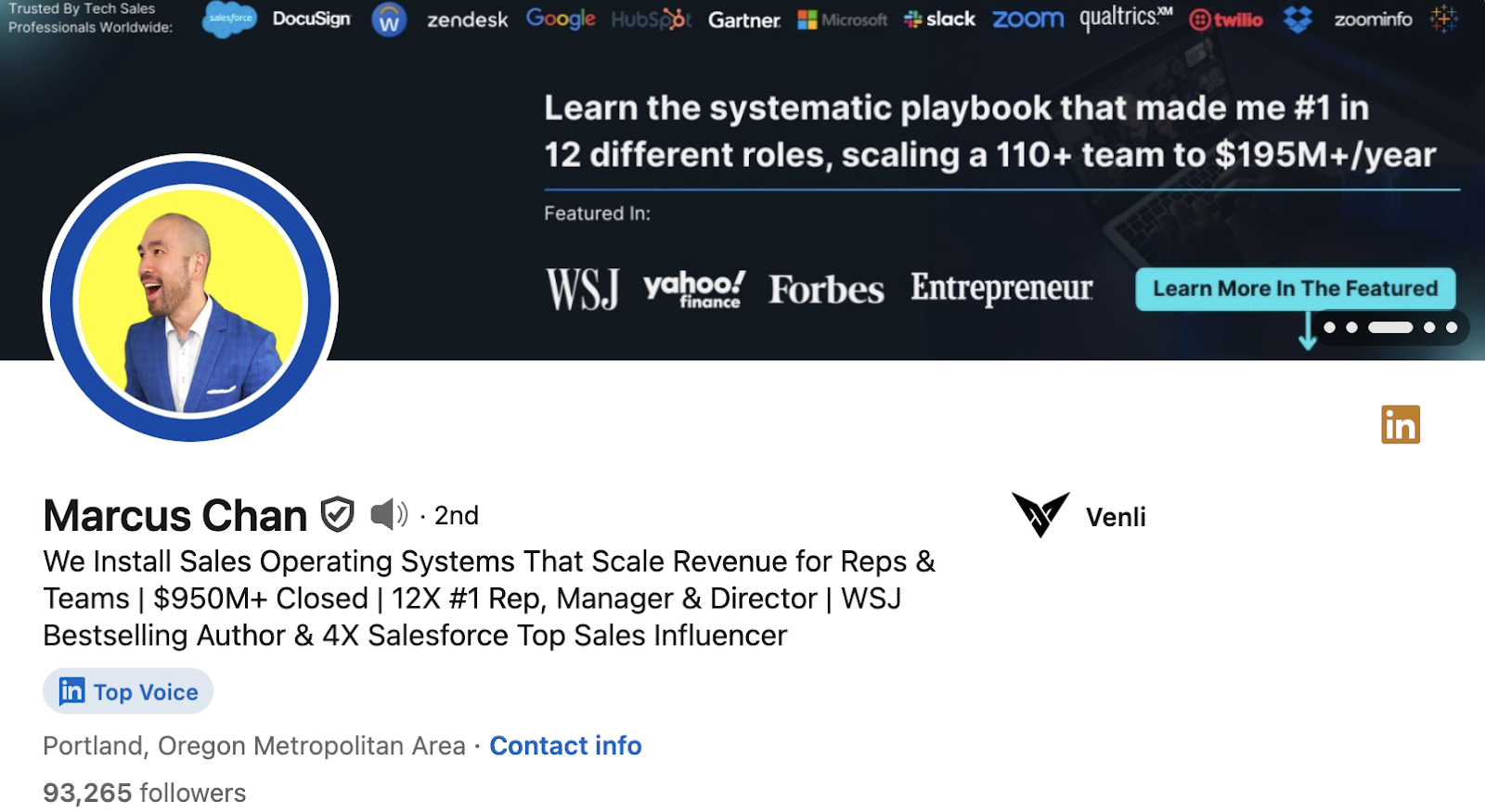
Task: Click the Qualtrics XM logo
Action: click(1126, 18)
